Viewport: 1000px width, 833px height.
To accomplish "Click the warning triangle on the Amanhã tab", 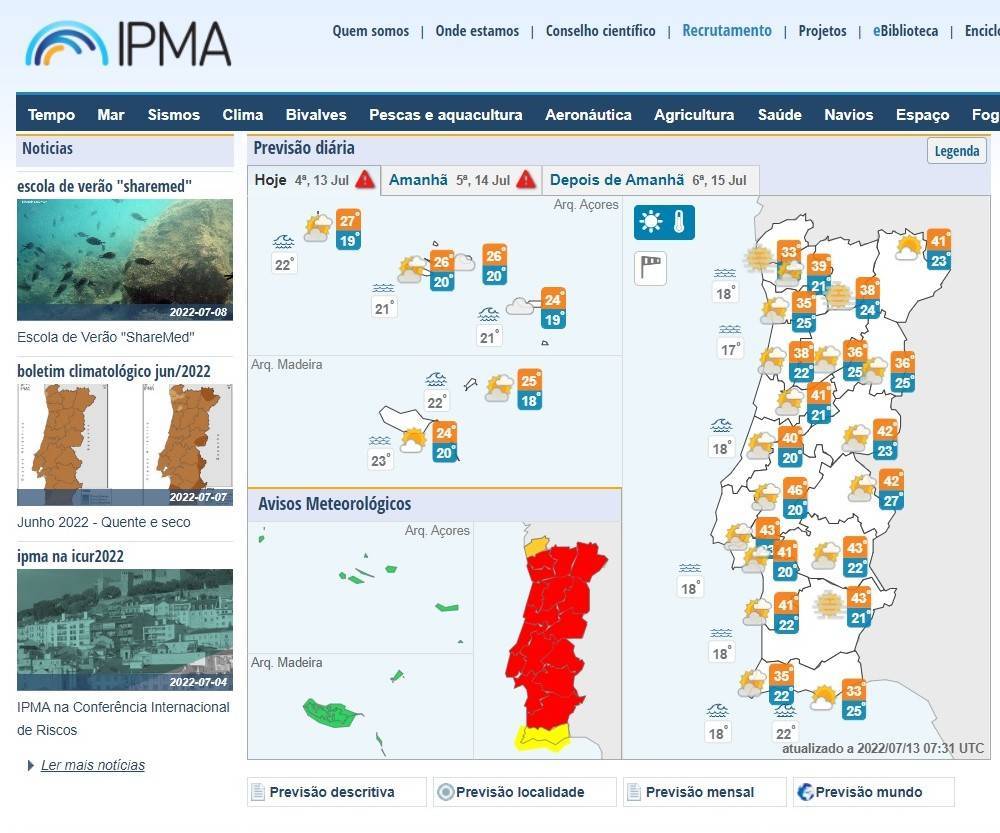I will (526, 180).
